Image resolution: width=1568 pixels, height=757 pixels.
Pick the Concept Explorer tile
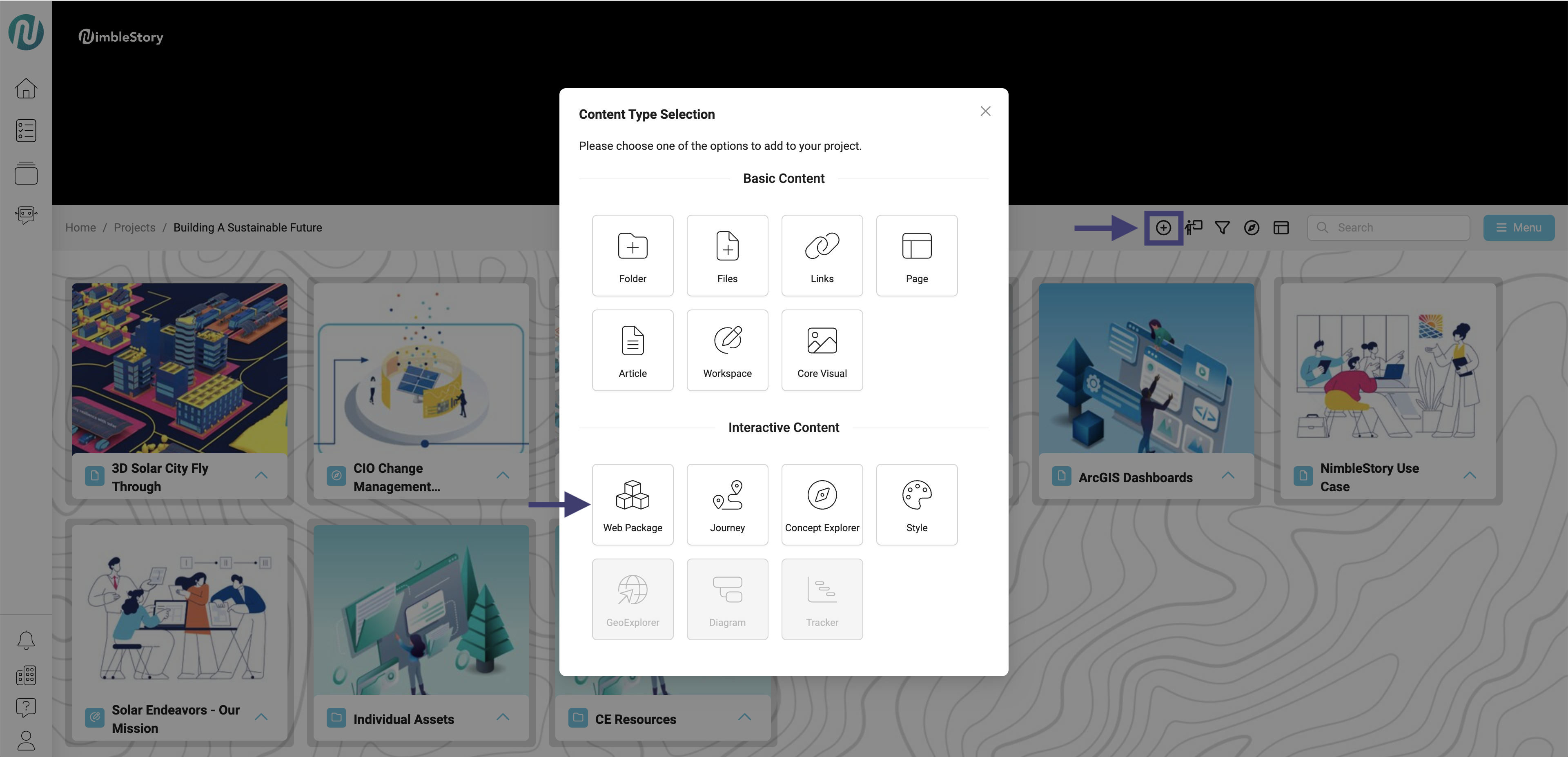pos(822,504)
